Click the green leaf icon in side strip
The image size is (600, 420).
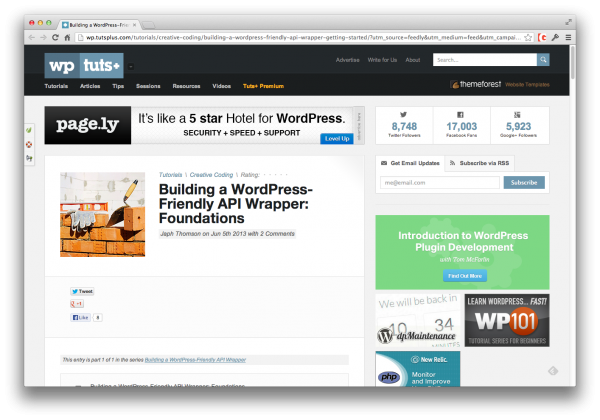(x=29, y=130)
